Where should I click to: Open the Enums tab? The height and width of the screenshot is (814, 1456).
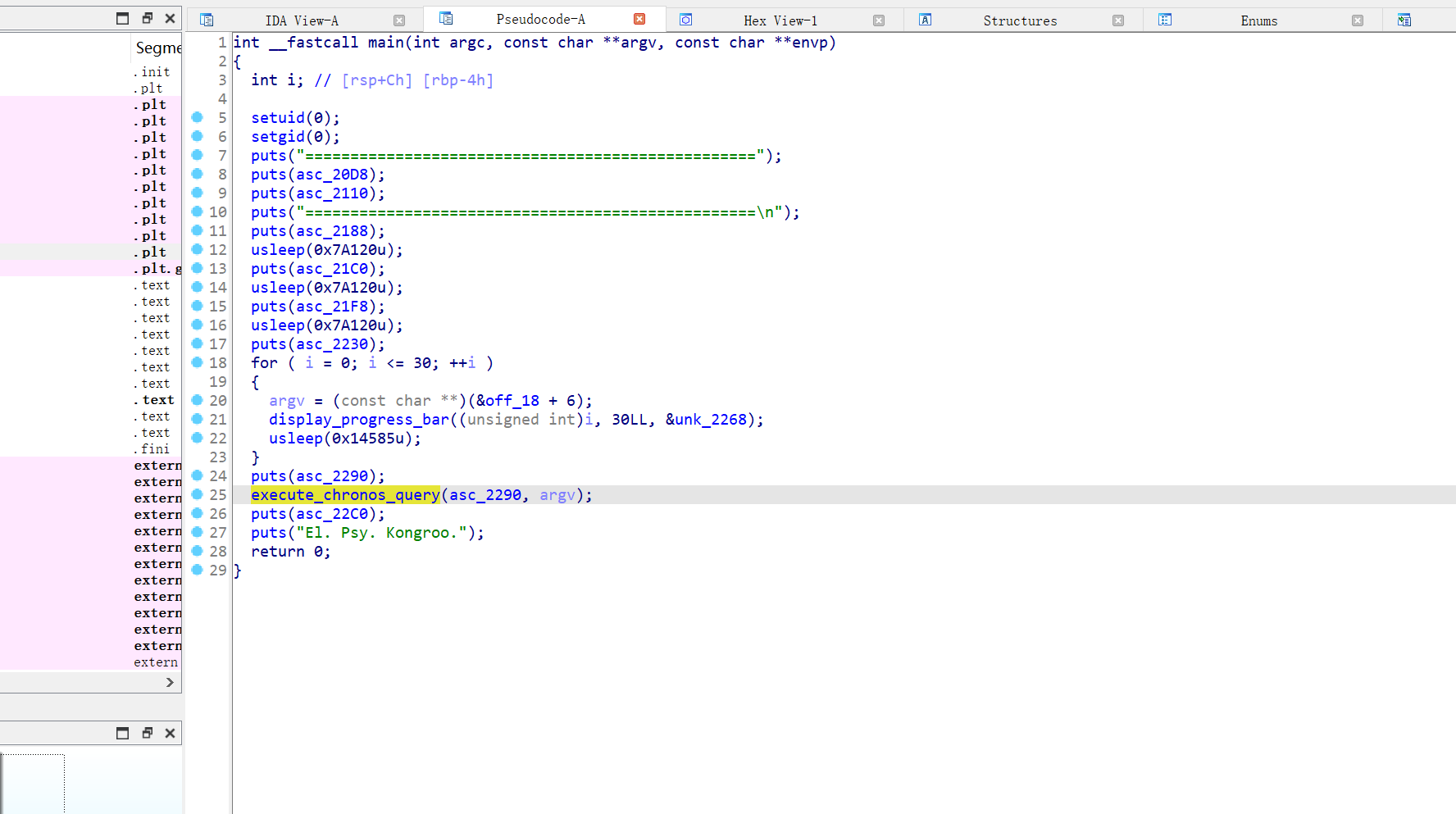[1258, 20]
